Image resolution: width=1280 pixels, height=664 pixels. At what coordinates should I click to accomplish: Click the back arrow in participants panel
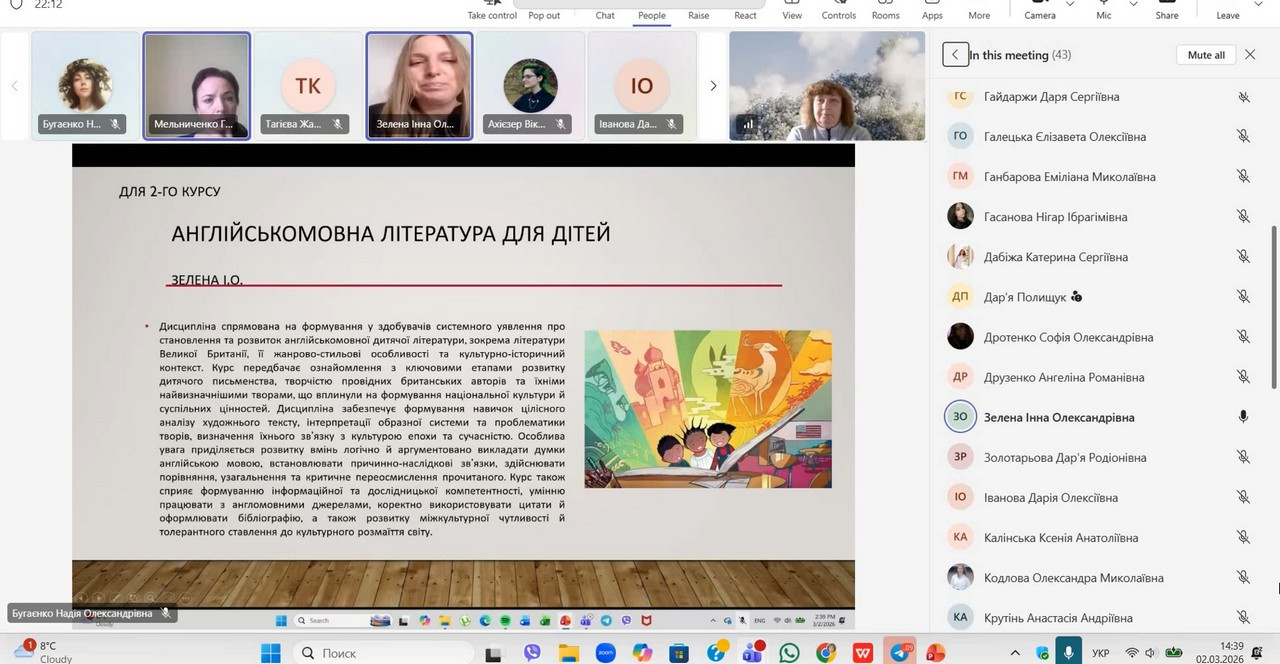coord(955,55)
